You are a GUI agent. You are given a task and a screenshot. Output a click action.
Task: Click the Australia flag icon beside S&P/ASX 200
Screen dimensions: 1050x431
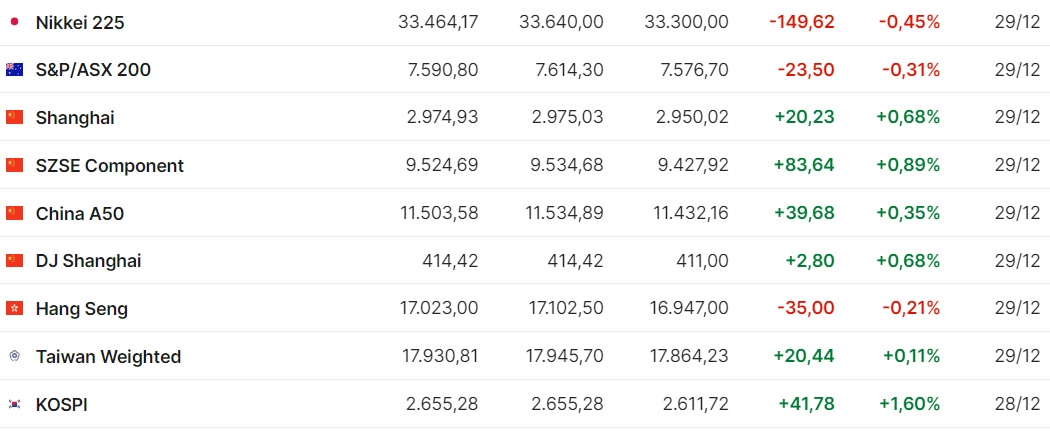(14, 70)
